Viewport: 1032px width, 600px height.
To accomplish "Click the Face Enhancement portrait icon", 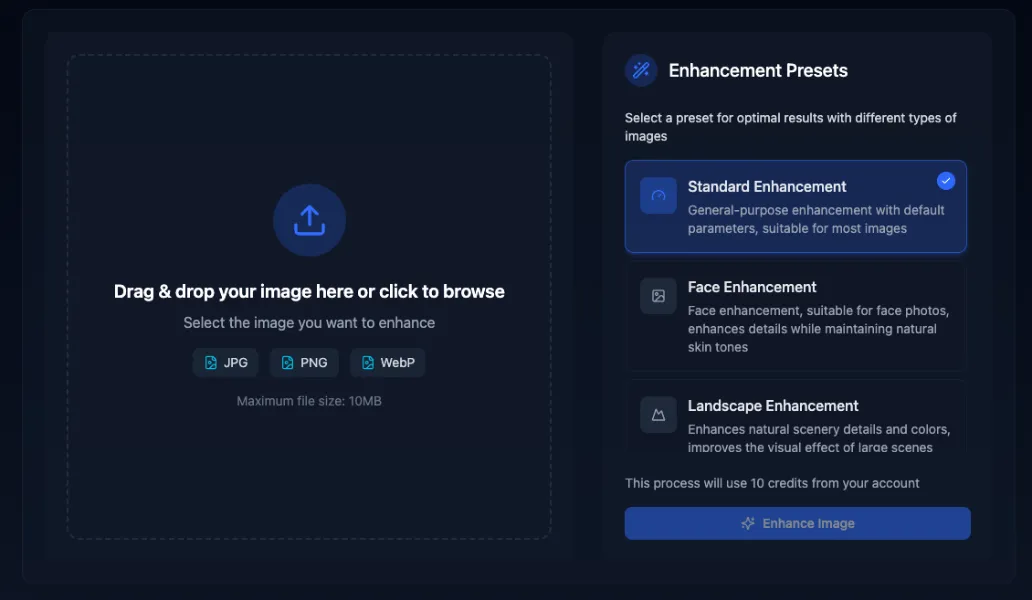I will coord(658,296).
